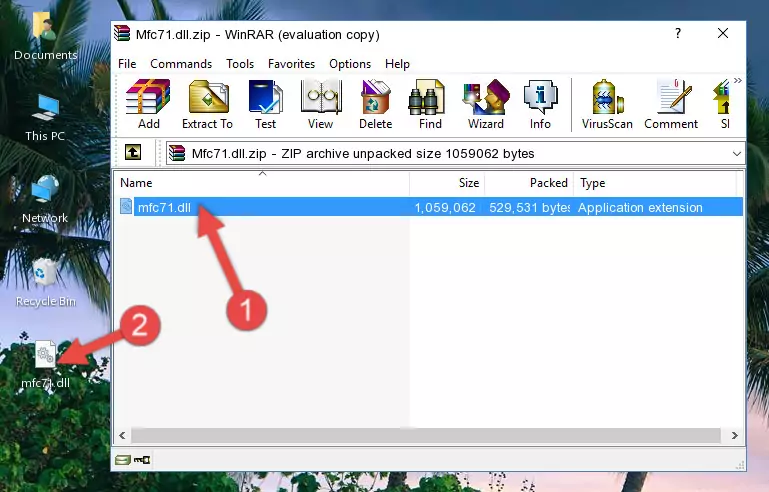Viewport: 769px width, 492px height.
Task: Select the mfc71.dll desktop file
Action: [x=45, y=364]
